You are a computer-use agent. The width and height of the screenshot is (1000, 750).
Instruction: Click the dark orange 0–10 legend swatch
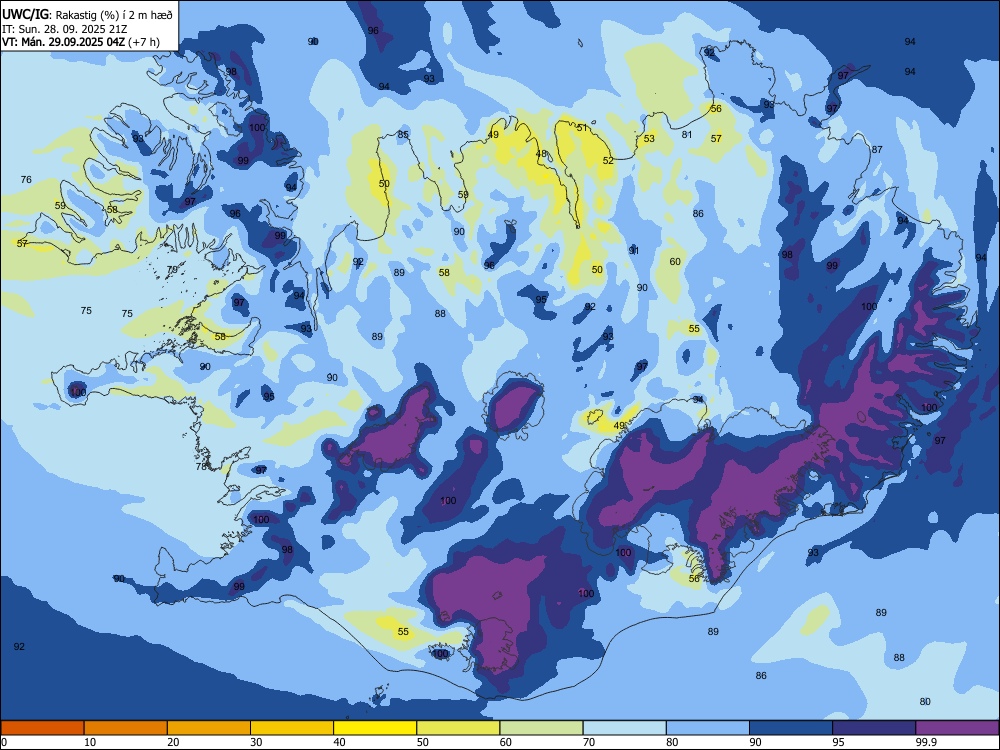42,728
